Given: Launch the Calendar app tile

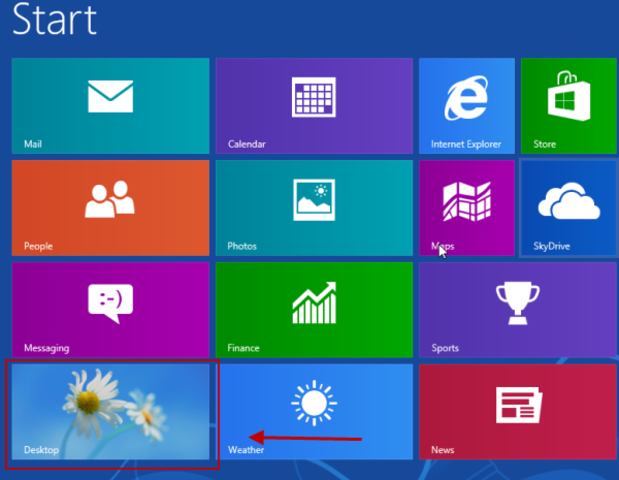Looking at the screenshot, I should tap(314, 106).
